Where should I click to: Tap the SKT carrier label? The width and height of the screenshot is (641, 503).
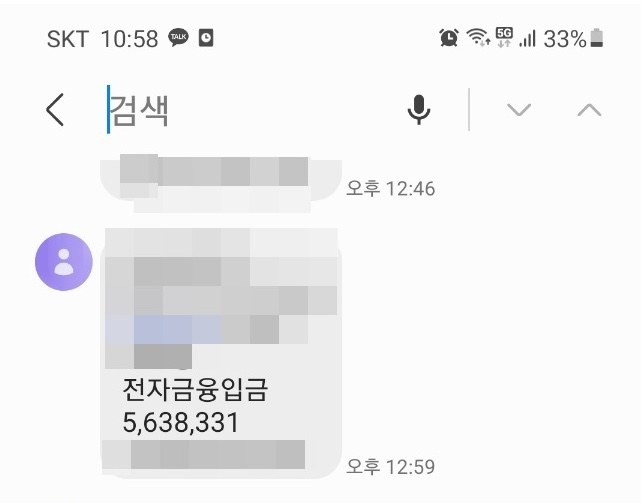tap(68, 39)
